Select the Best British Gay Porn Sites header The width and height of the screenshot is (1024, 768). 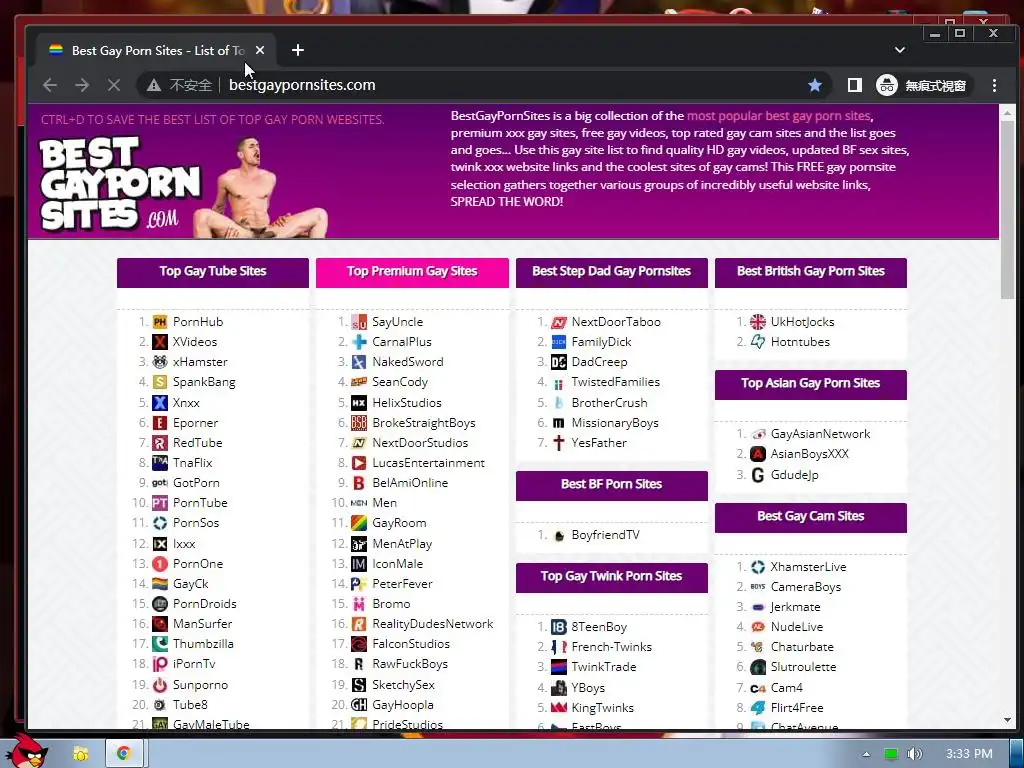pyautogui.click(x=810, y=272)
